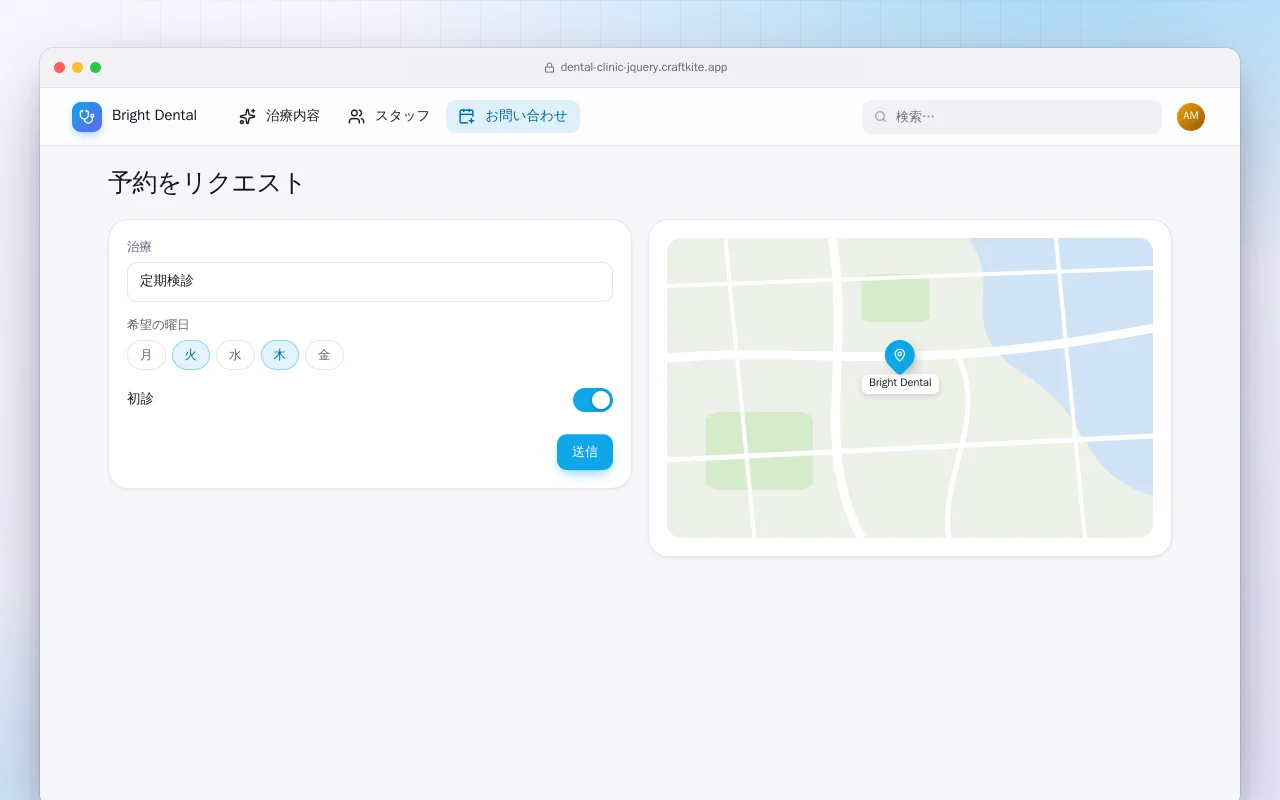Click the 予約をリクエスト heading
Screen dimensions: 1280x800
[x=206, y=183]
